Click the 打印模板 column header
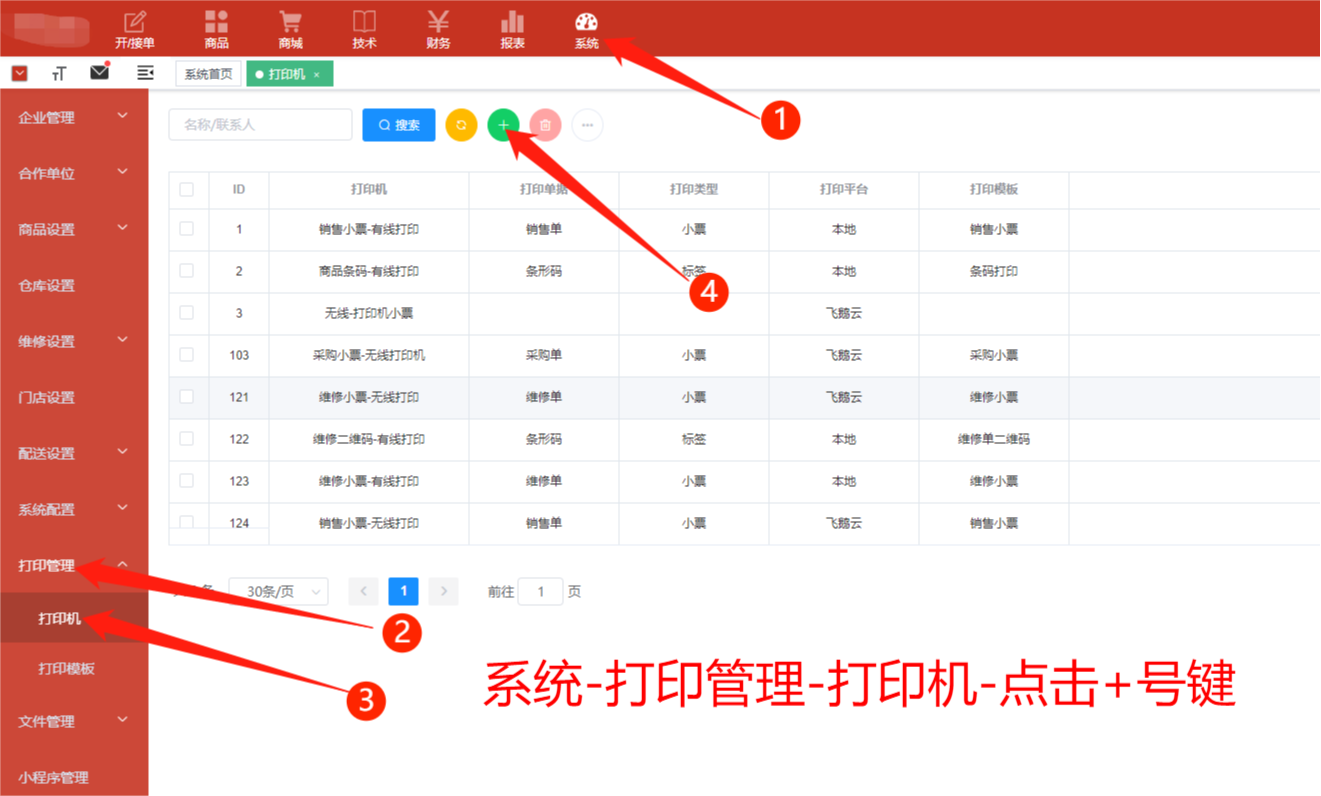Viewport: 1321px width, 796px height. [994, 189]
